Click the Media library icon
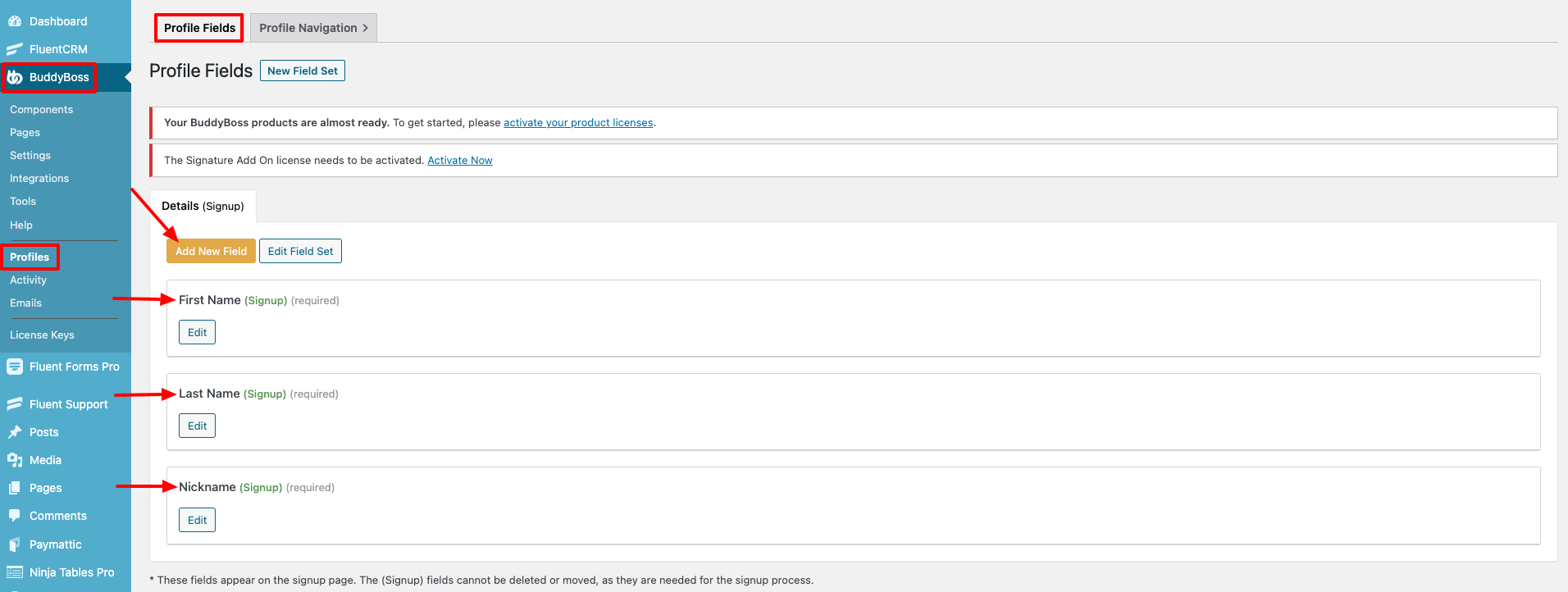The width and height of the screenshot is (1568, 592). (x=15, y=460)
